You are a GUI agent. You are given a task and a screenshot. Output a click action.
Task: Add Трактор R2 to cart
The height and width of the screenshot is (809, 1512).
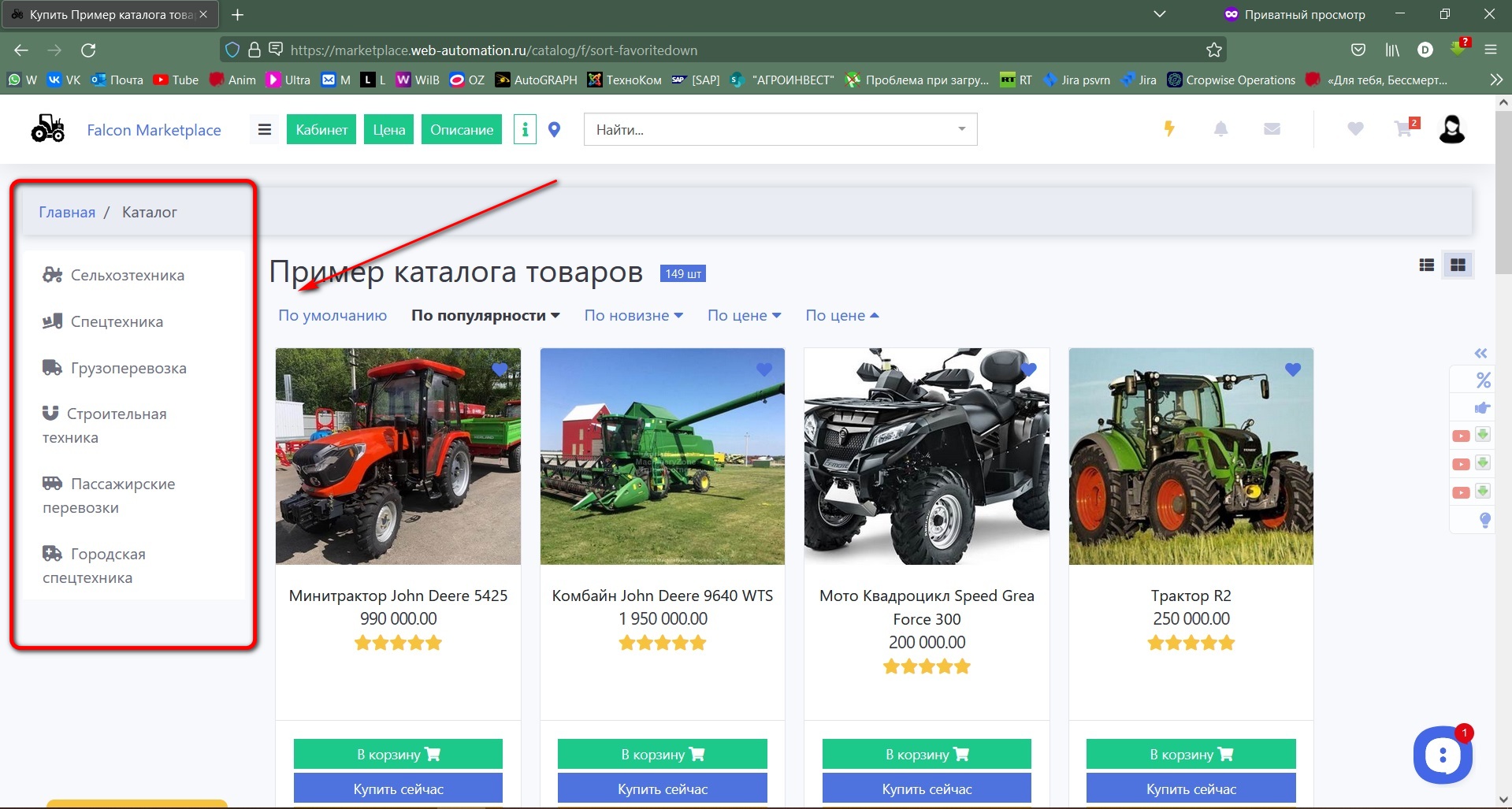(x=1191, y=754)
